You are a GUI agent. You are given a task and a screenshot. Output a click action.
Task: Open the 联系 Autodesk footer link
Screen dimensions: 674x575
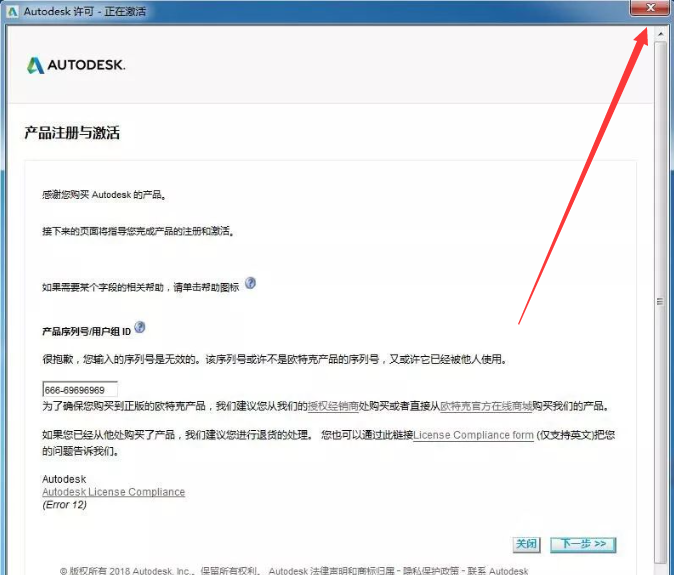point(498,571)
